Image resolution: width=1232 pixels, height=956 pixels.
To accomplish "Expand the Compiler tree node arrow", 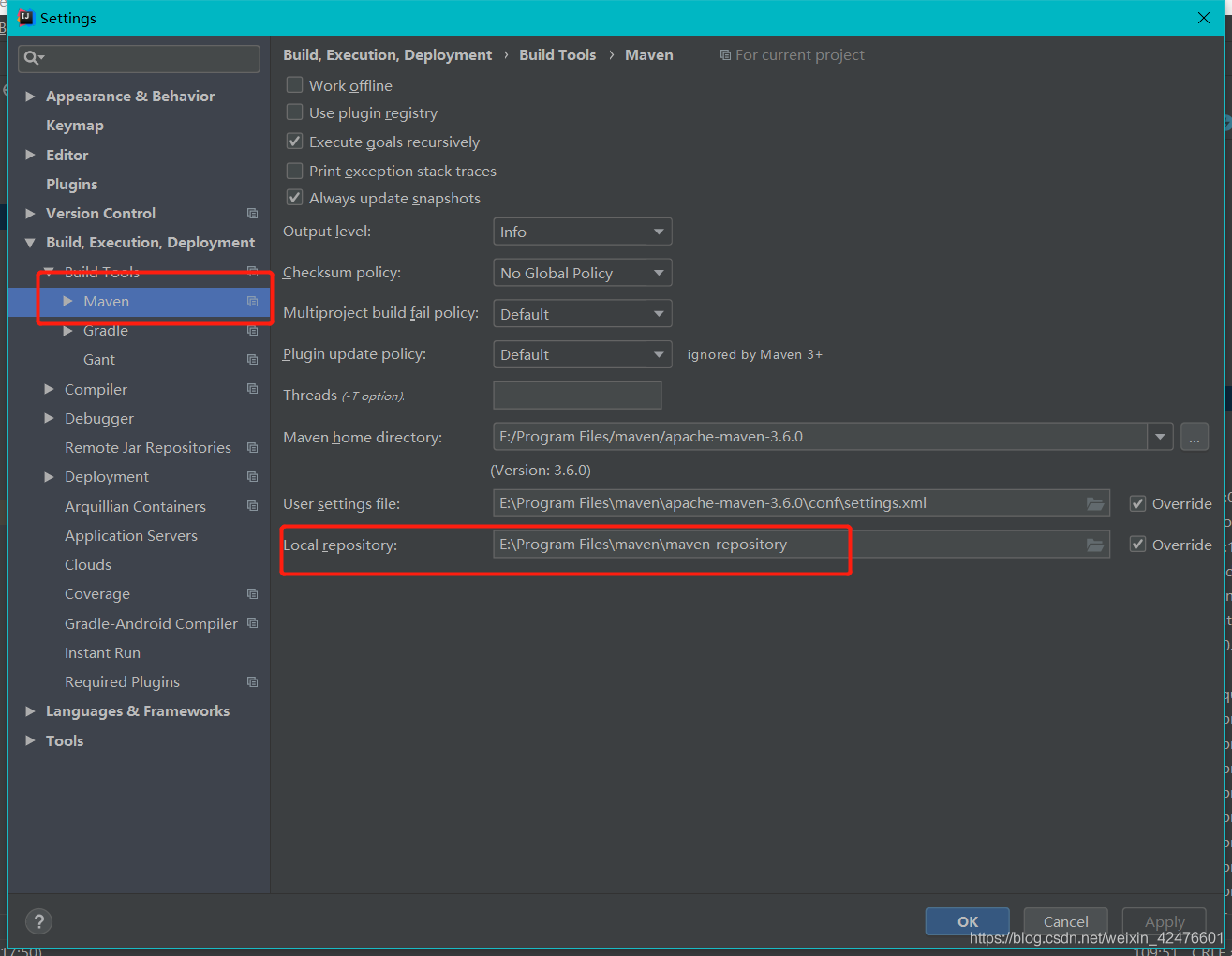I will click(x=49, y=389).
